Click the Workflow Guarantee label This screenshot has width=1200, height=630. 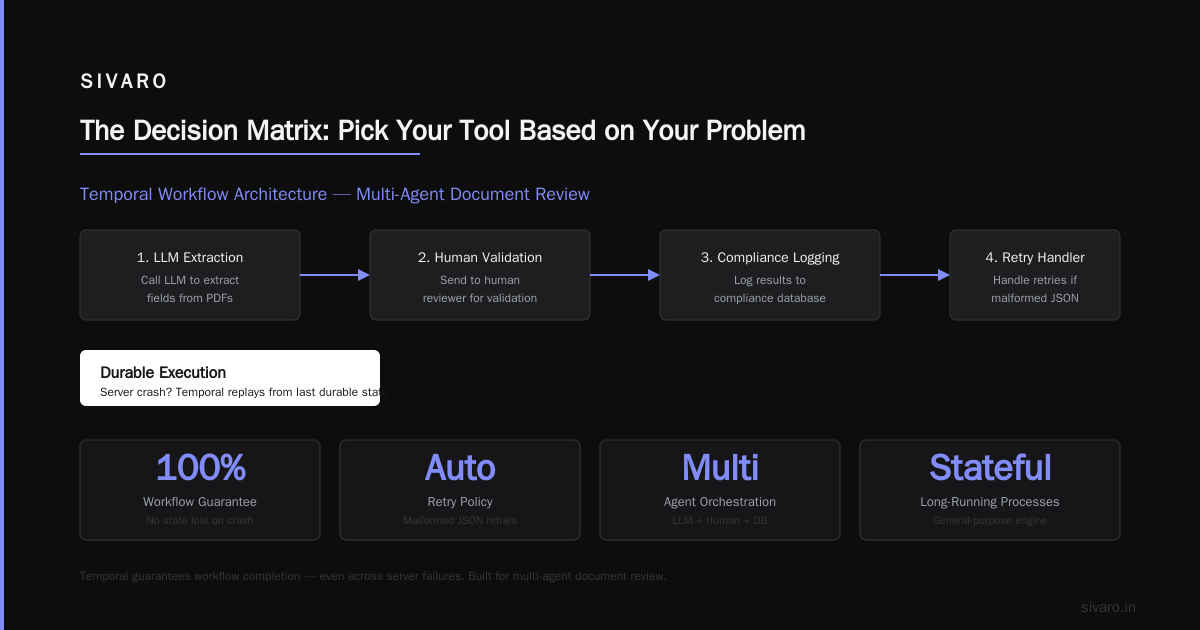[x=200, y=502]
